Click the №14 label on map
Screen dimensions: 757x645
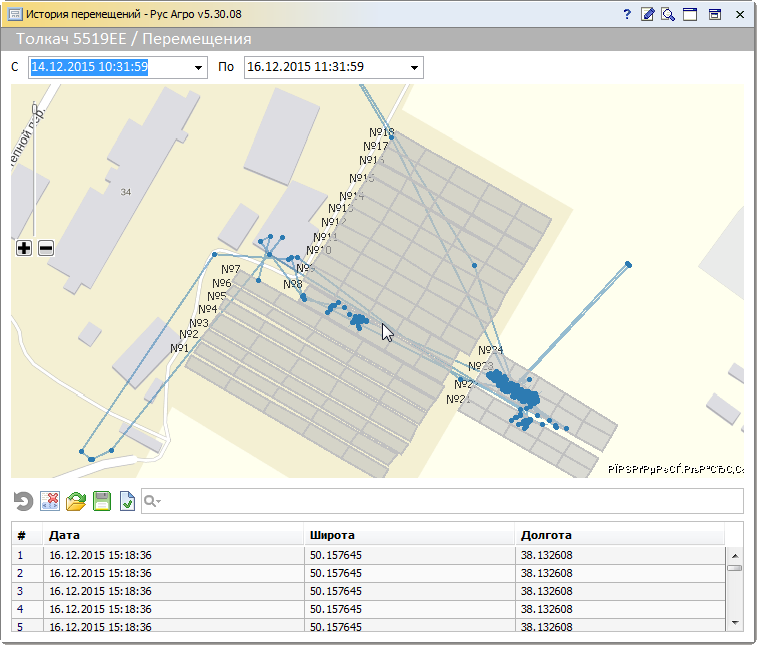point(351,196)
